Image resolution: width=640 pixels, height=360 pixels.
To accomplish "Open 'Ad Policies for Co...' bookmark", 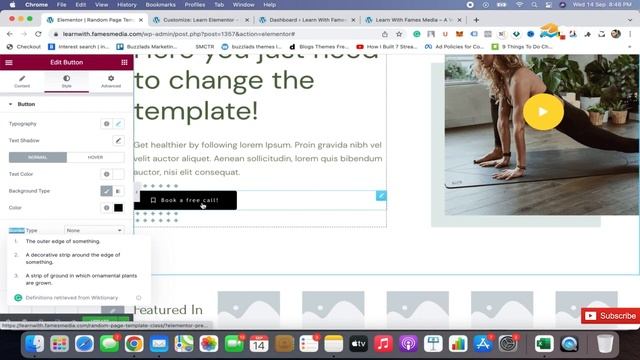I will tap(454, 47).
